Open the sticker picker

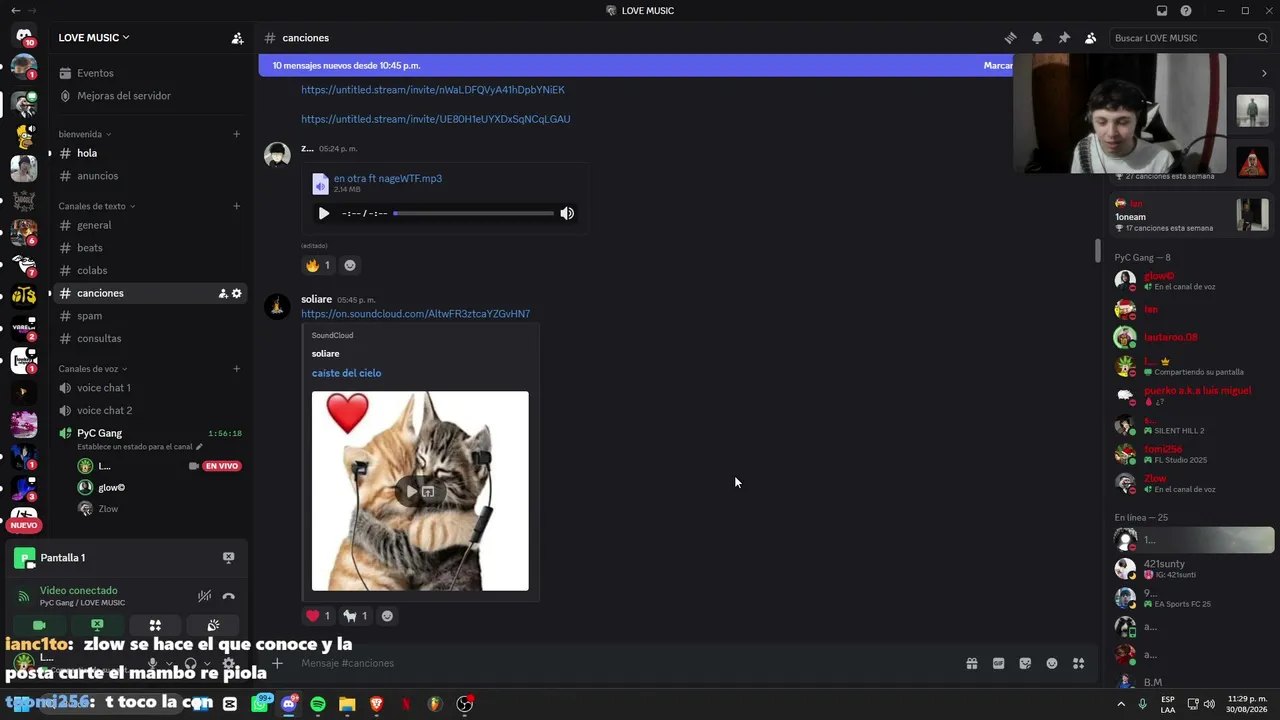(x=1025, y=663)
